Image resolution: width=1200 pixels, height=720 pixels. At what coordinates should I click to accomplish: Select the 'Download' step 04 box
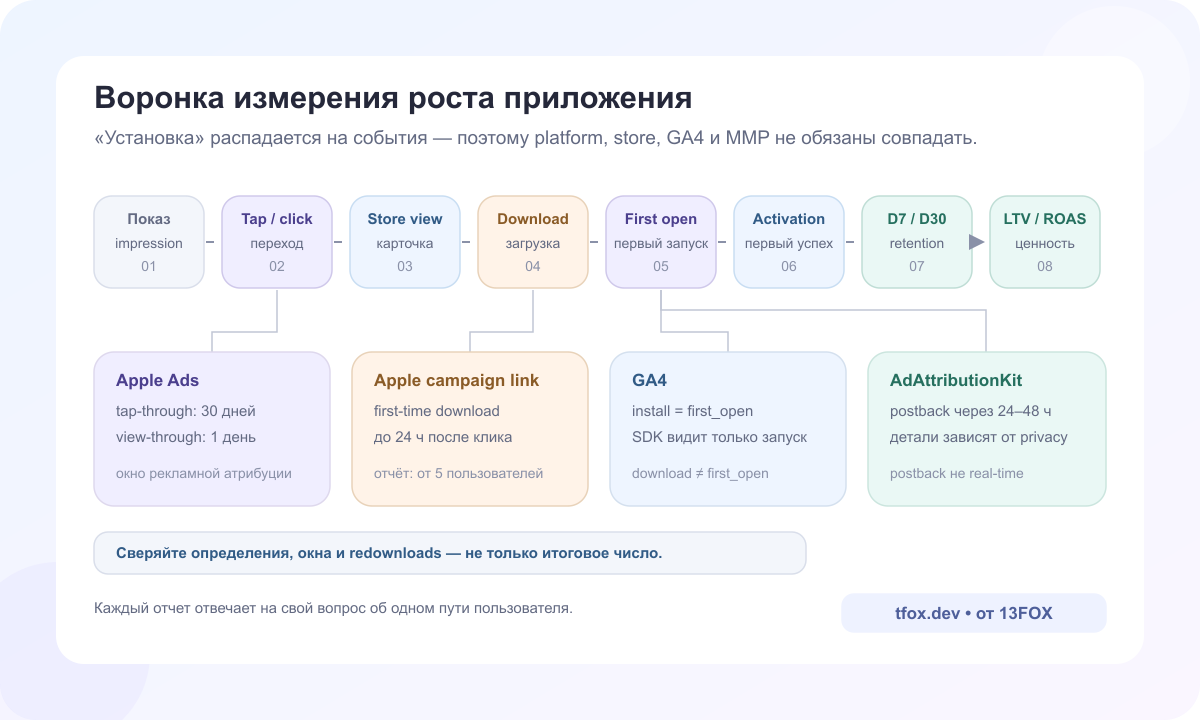533,242
